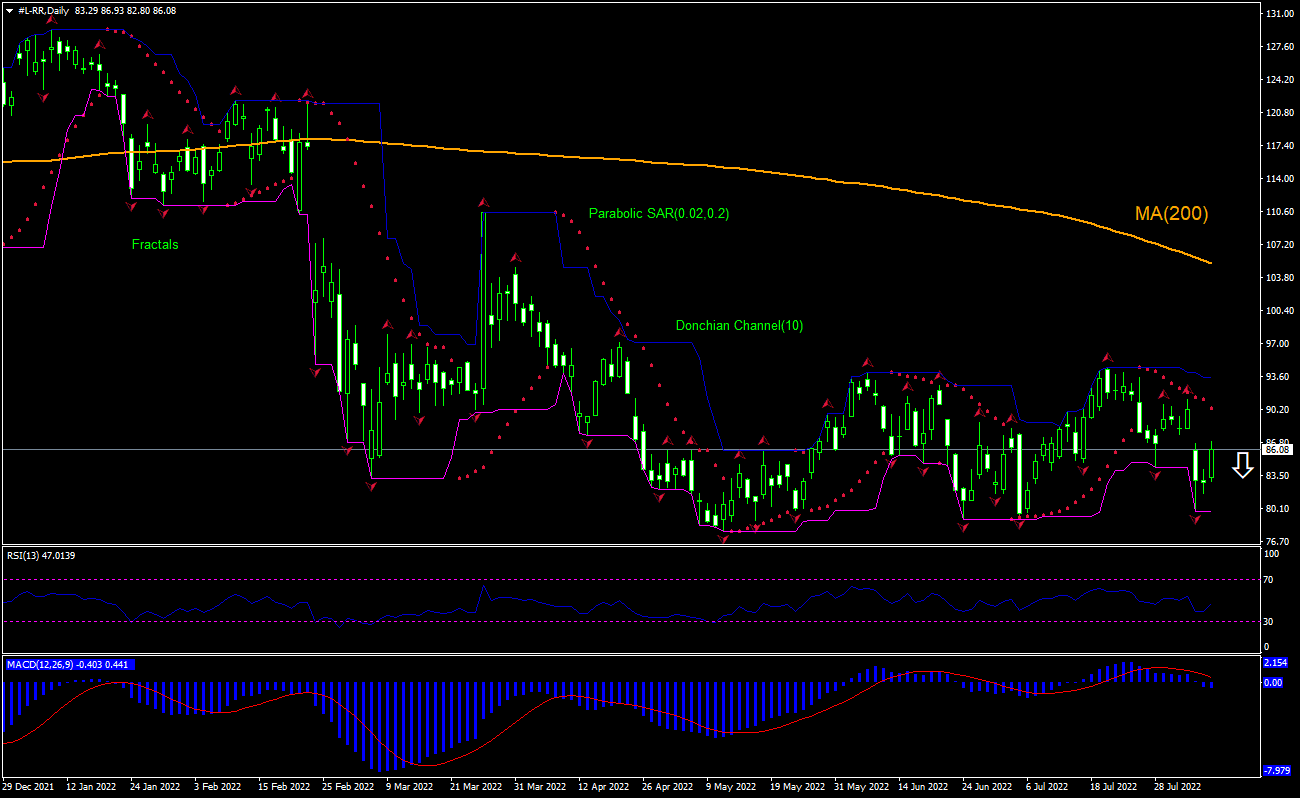Select the green Fractals label

pos(155,244)
